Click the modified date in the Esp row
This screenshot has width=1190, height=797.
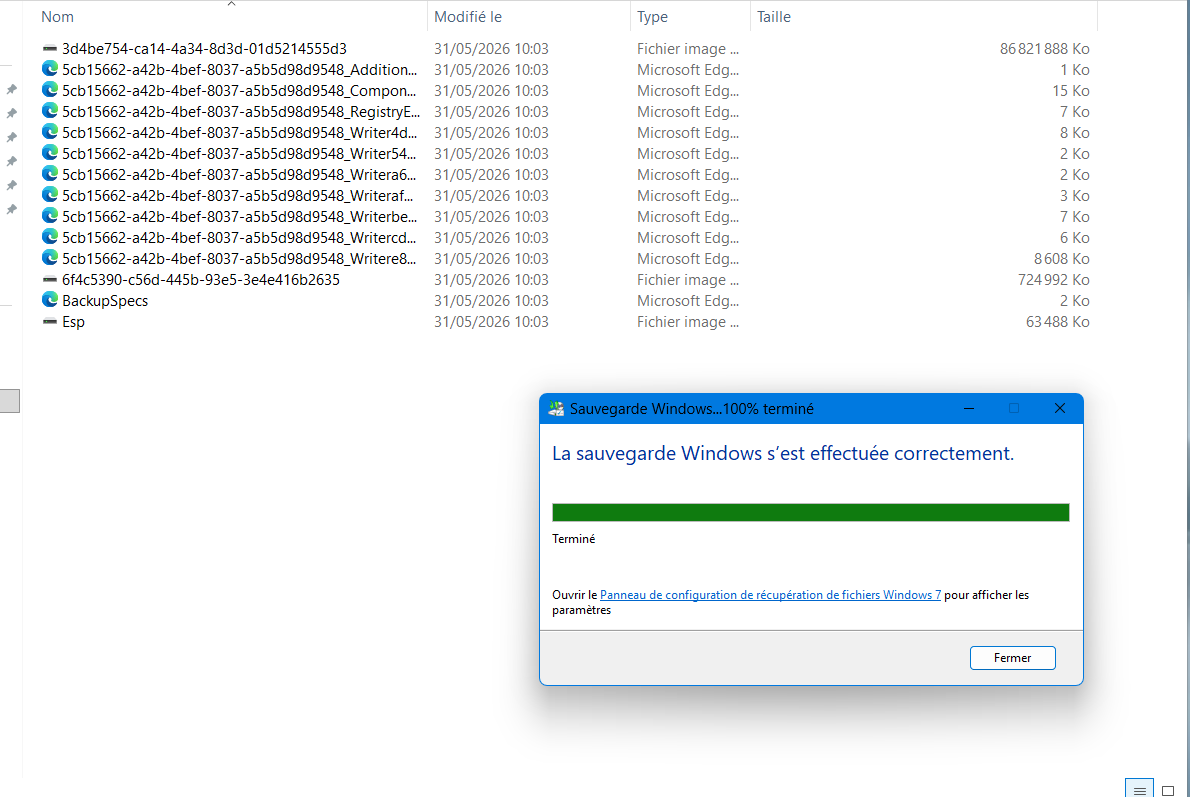coord(491,322)
